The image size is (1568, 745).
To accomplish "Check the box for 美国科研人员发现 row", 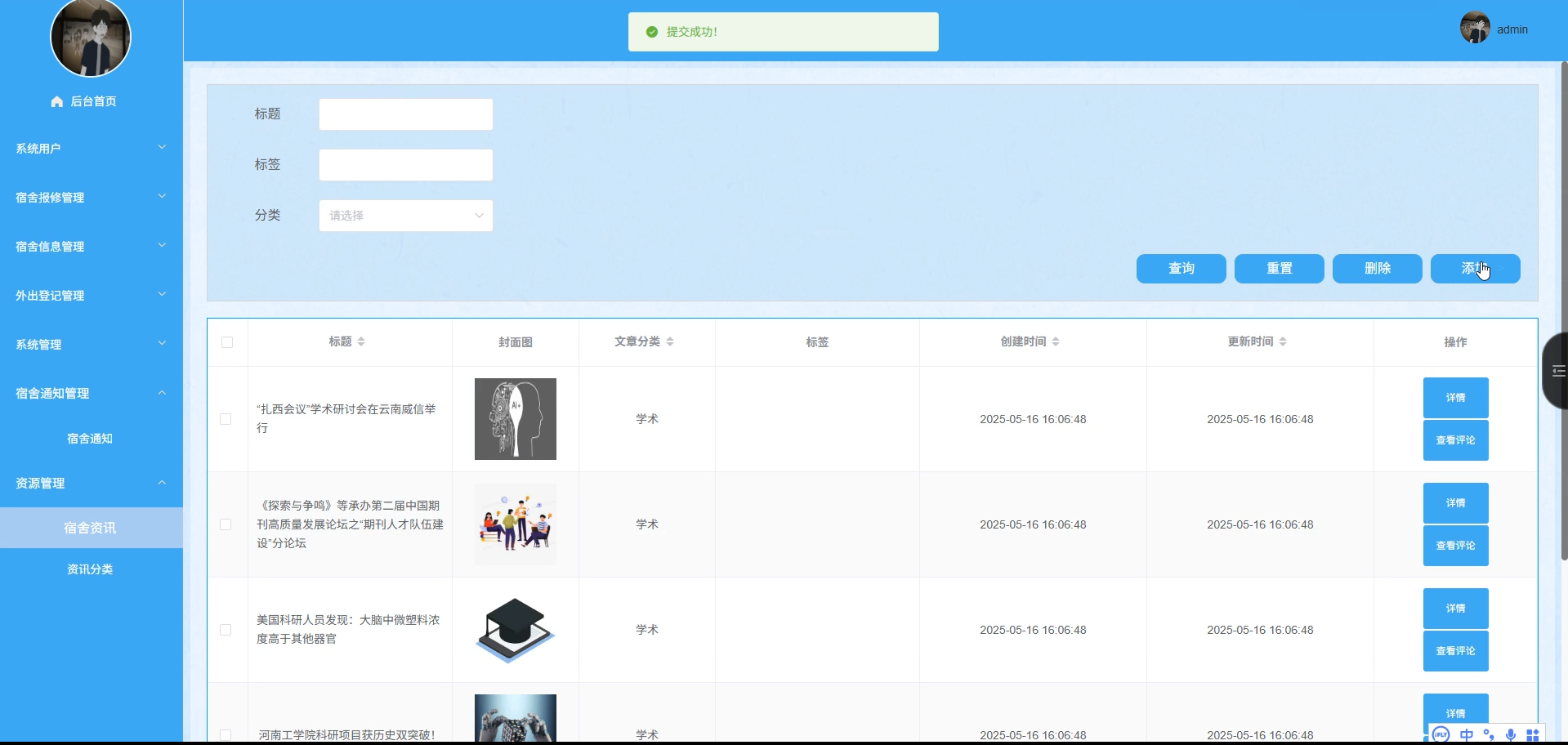I will tap(226, 630).
